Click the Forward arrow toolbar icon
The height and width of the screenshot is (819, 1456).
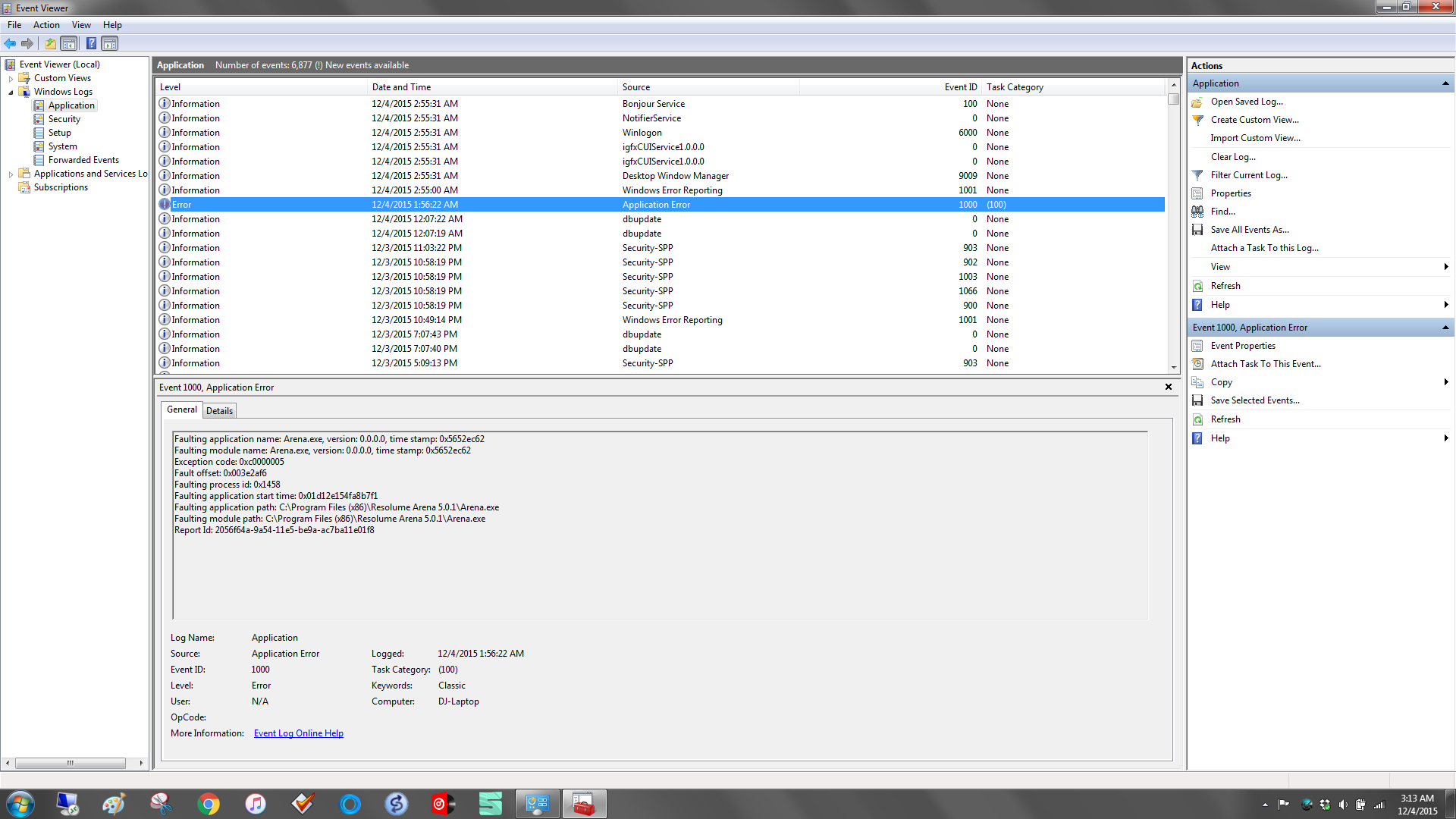click(x=27, y=43)
